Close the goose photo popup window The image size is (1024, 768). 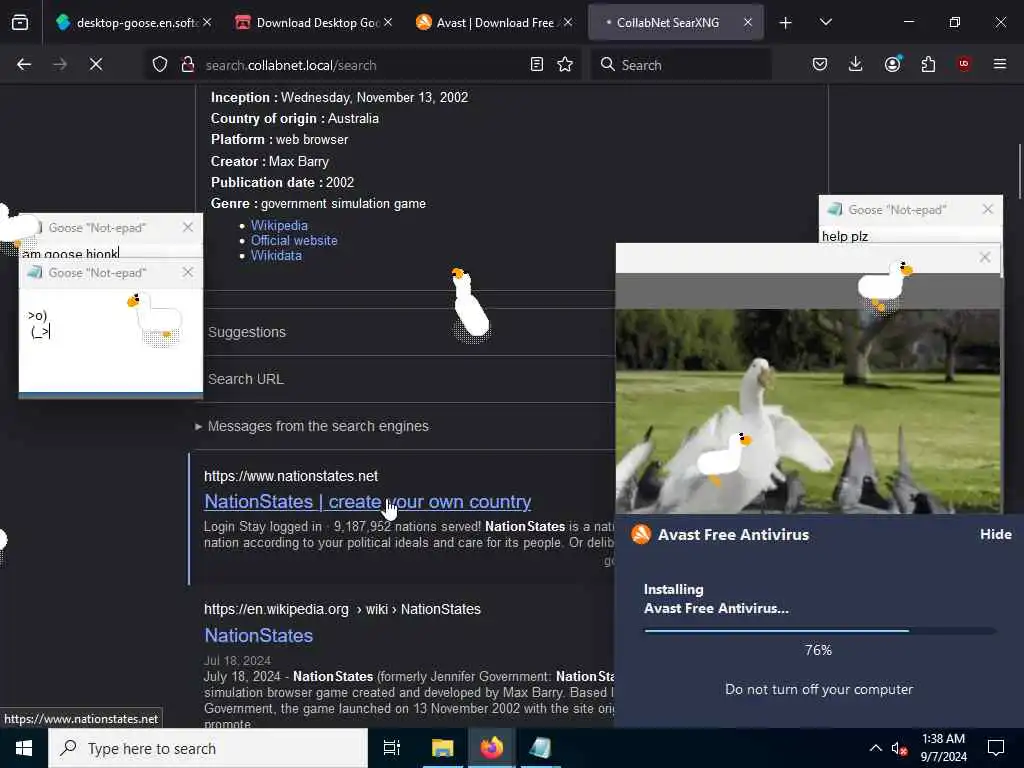point(985,257)
